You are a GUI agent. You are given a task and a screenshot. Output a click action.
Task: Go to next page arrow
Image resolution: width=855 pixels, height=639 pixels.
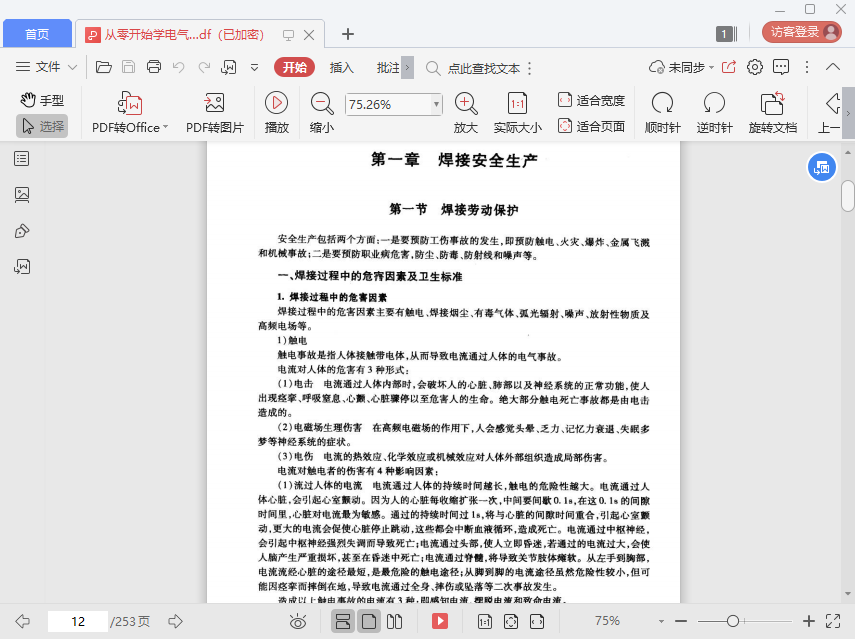click(x=176, y=621)
